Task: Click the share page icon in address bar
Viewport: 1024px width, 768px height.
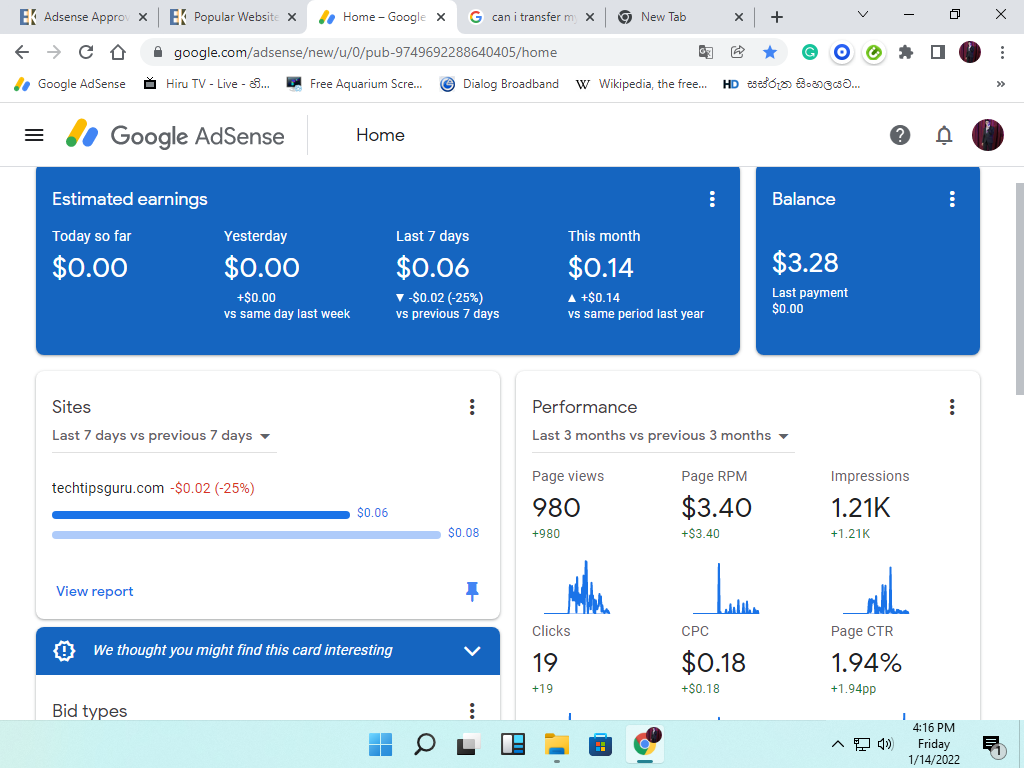Action: point(737,52)
